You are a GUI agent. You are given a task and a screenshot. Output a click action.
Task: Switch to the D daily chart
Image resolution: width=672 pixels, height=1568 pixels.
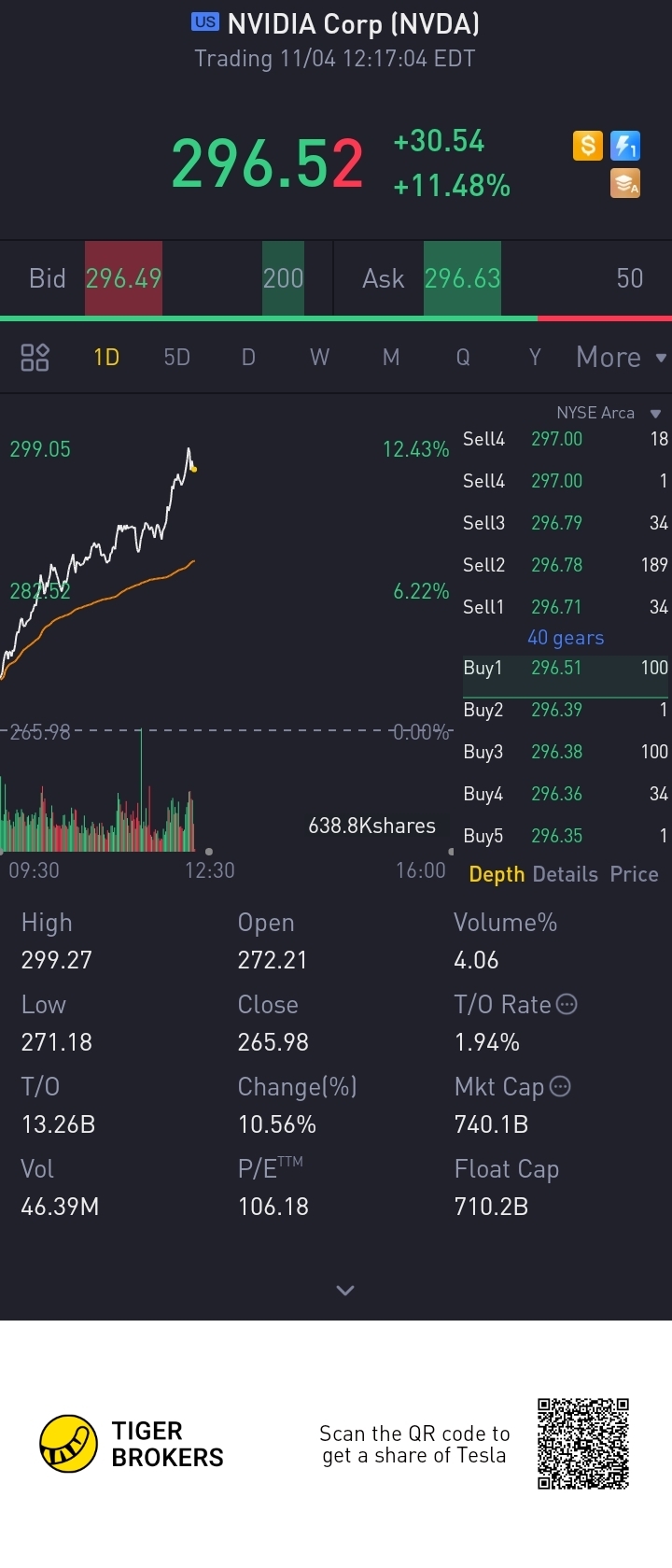click(x=248, y=357)
